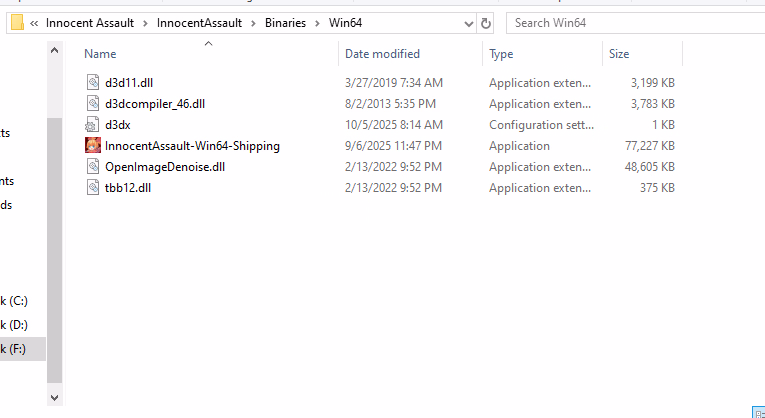The width and height of the screenshot is (765, 418).
Task: Sort files by Type column header
Action: (x=501, y=54)
